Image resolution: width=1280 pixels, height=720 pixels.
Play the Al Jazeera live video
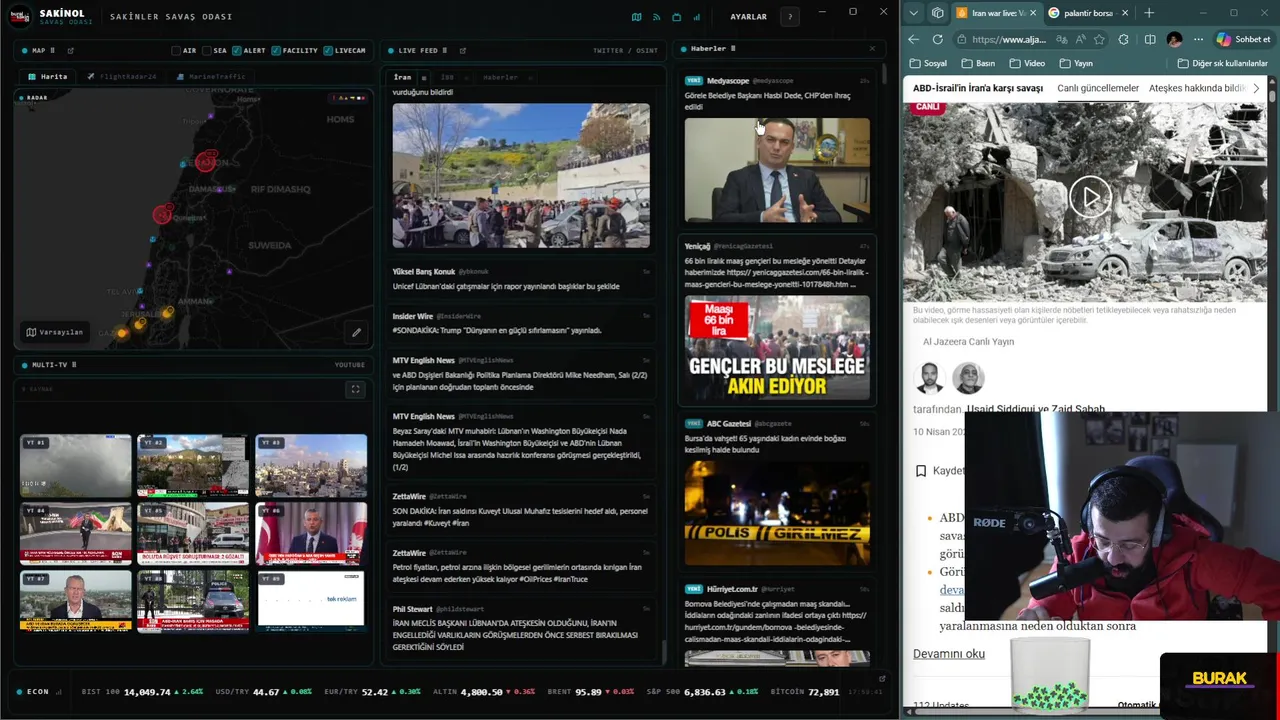pos(1090,197)
